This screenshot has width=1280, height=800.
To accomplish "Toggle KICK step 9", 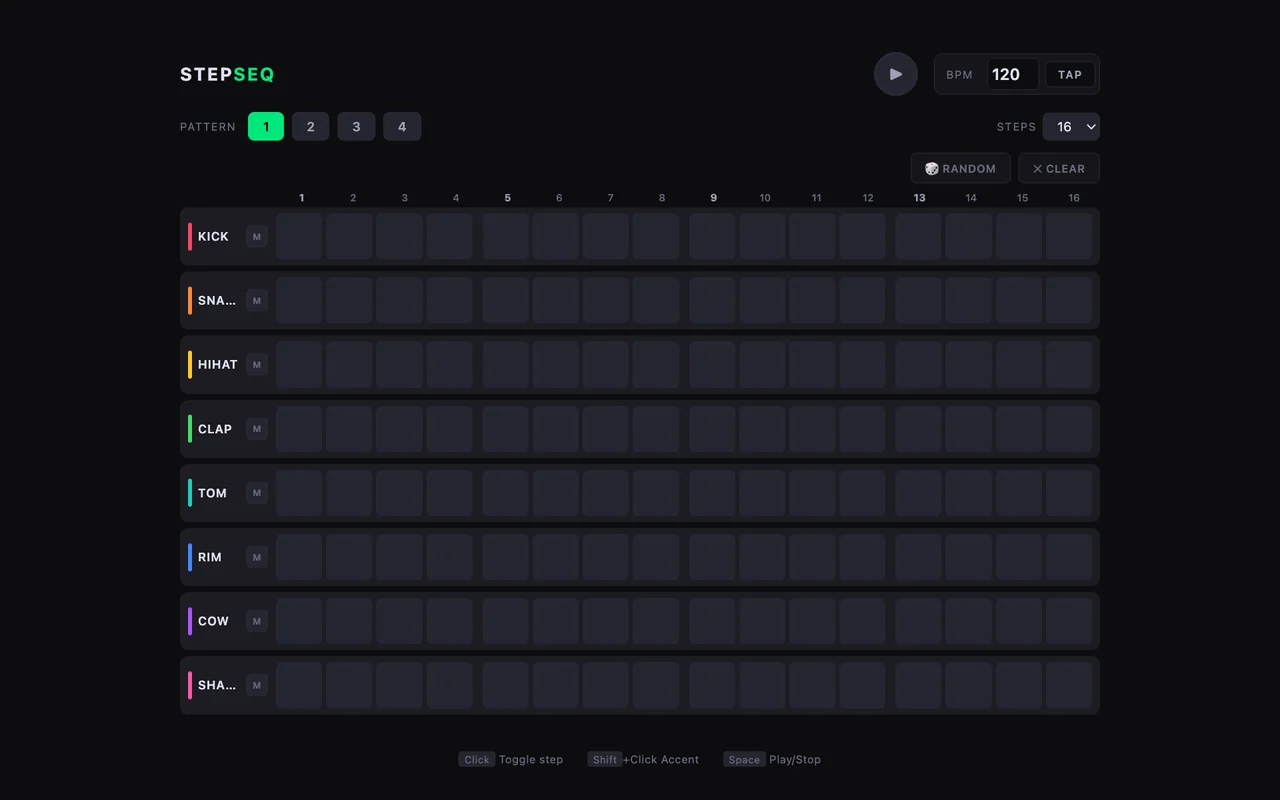I will (x=712, y=237).
